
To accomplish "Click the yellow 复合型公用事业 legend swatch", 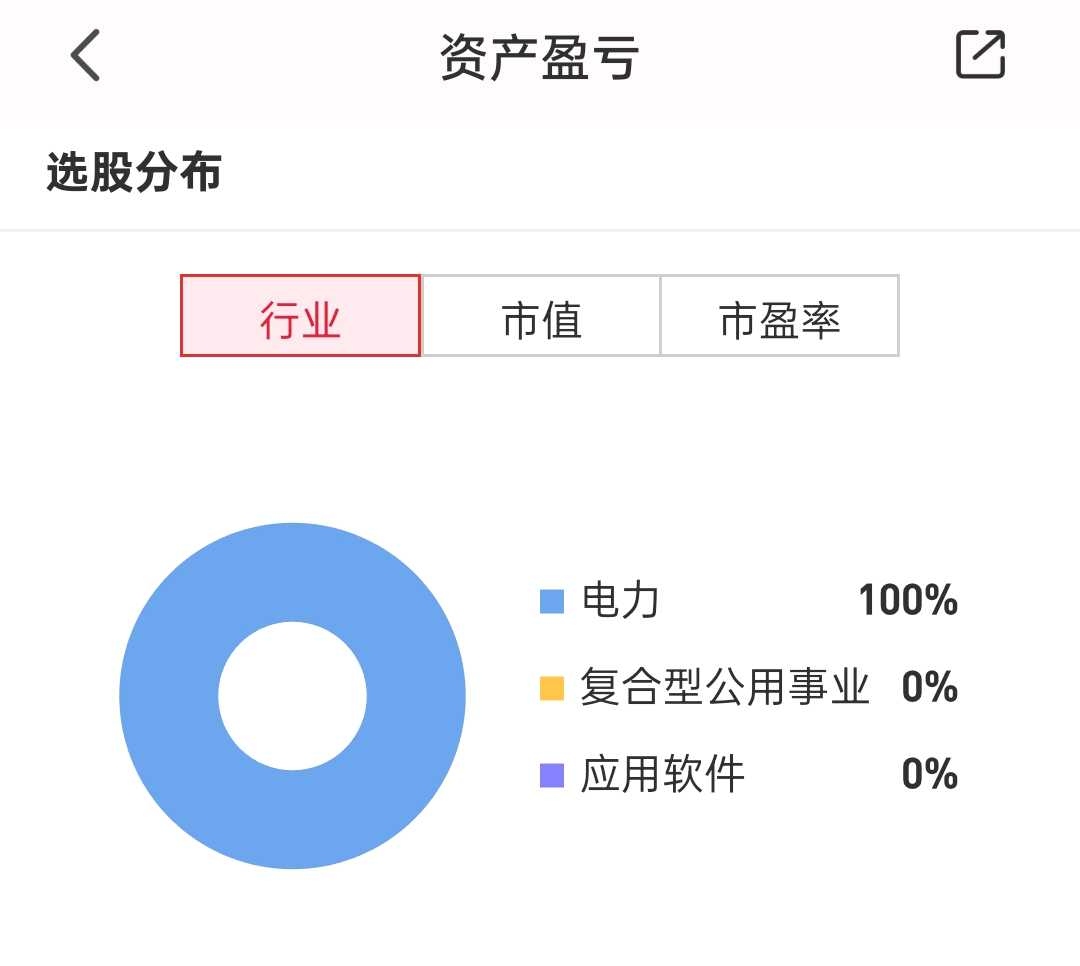I will 552,688.
